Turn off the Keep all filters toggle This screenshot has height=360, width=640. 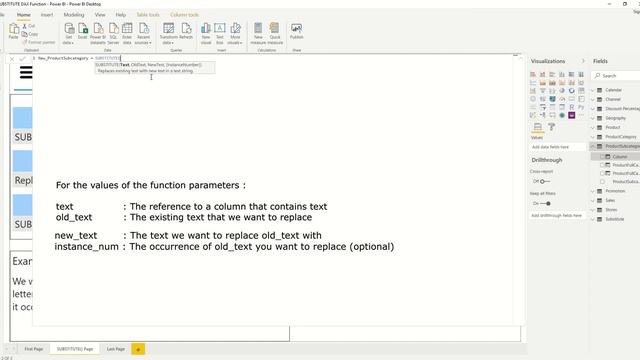[x=545, y=203]
